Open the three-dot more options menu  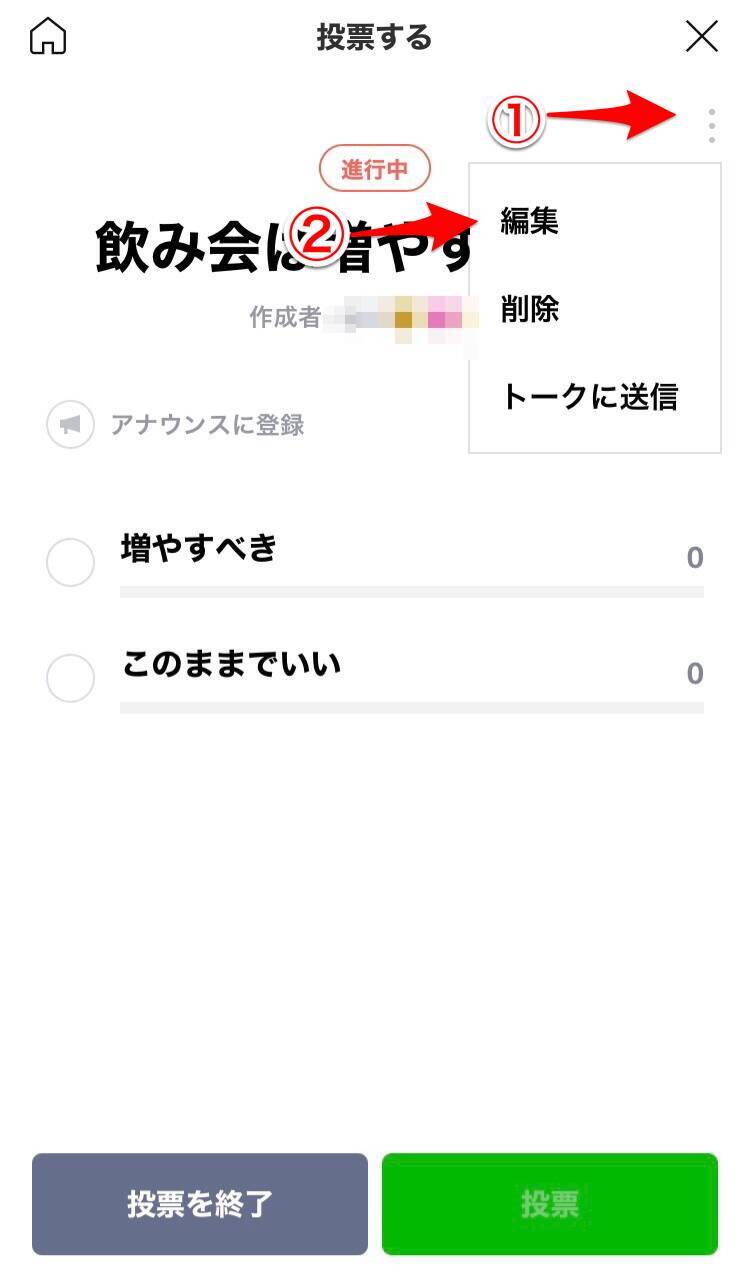(711, 126)
